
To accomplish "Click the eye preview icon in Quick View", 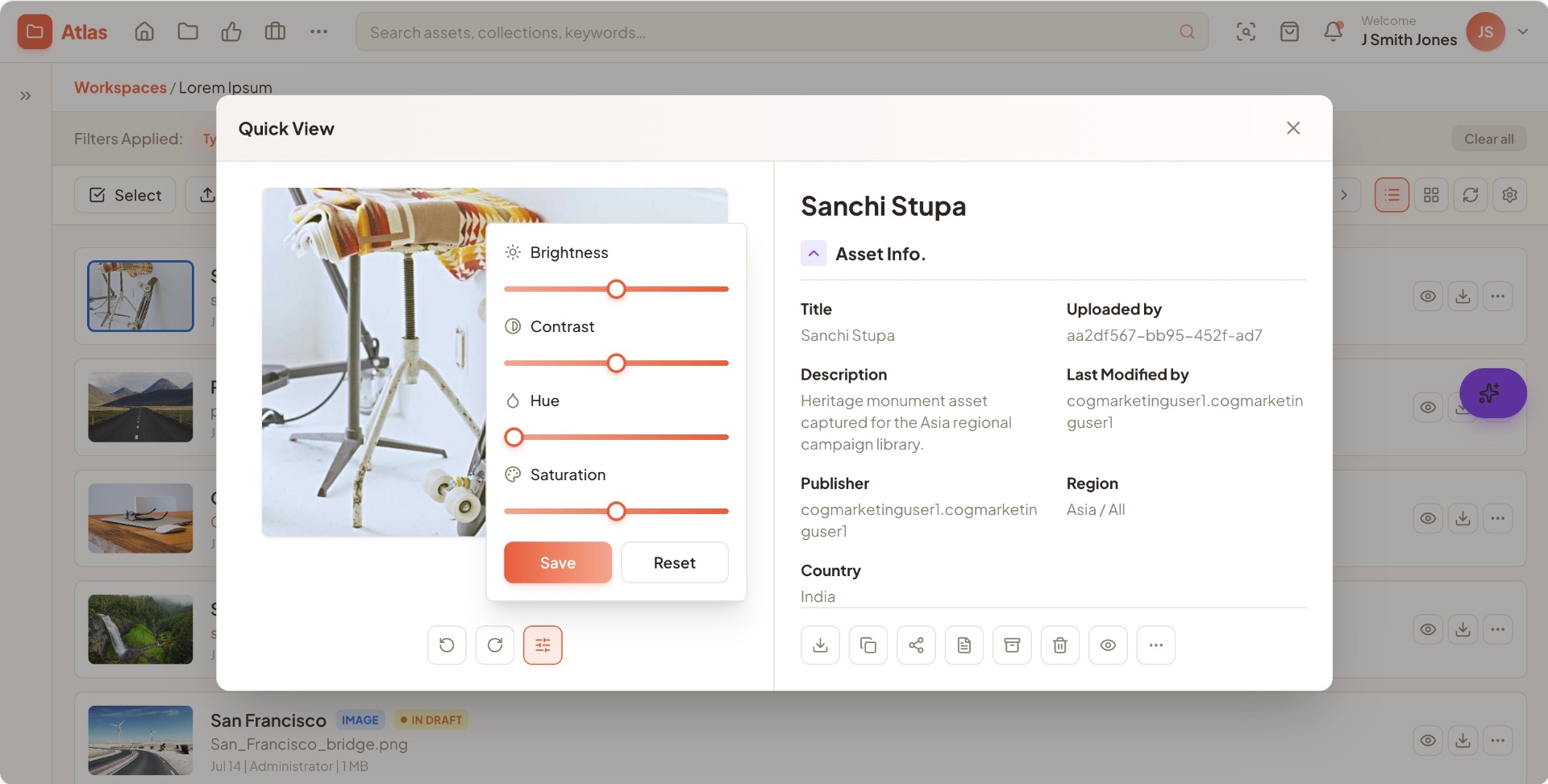I will [1108, 645].
